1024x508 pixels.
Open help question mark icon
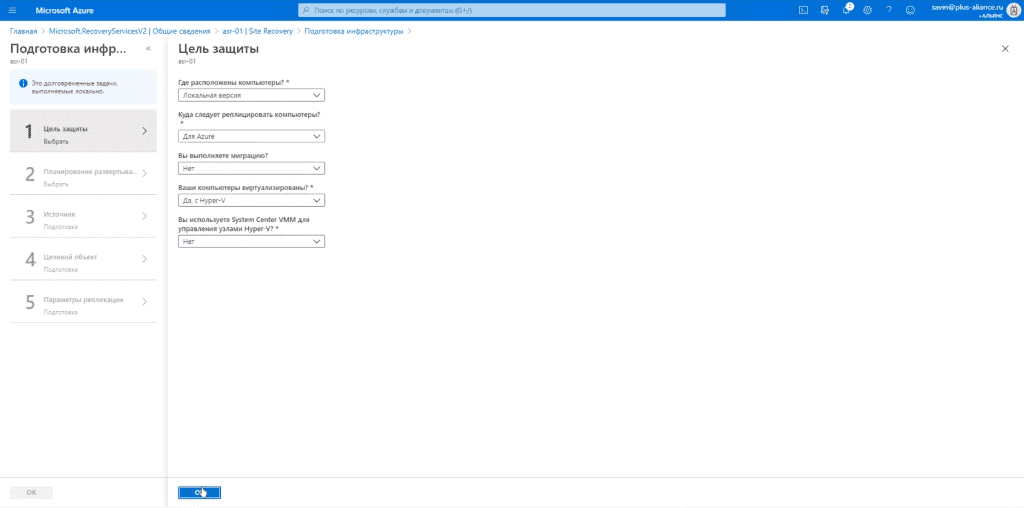(889, 10)
